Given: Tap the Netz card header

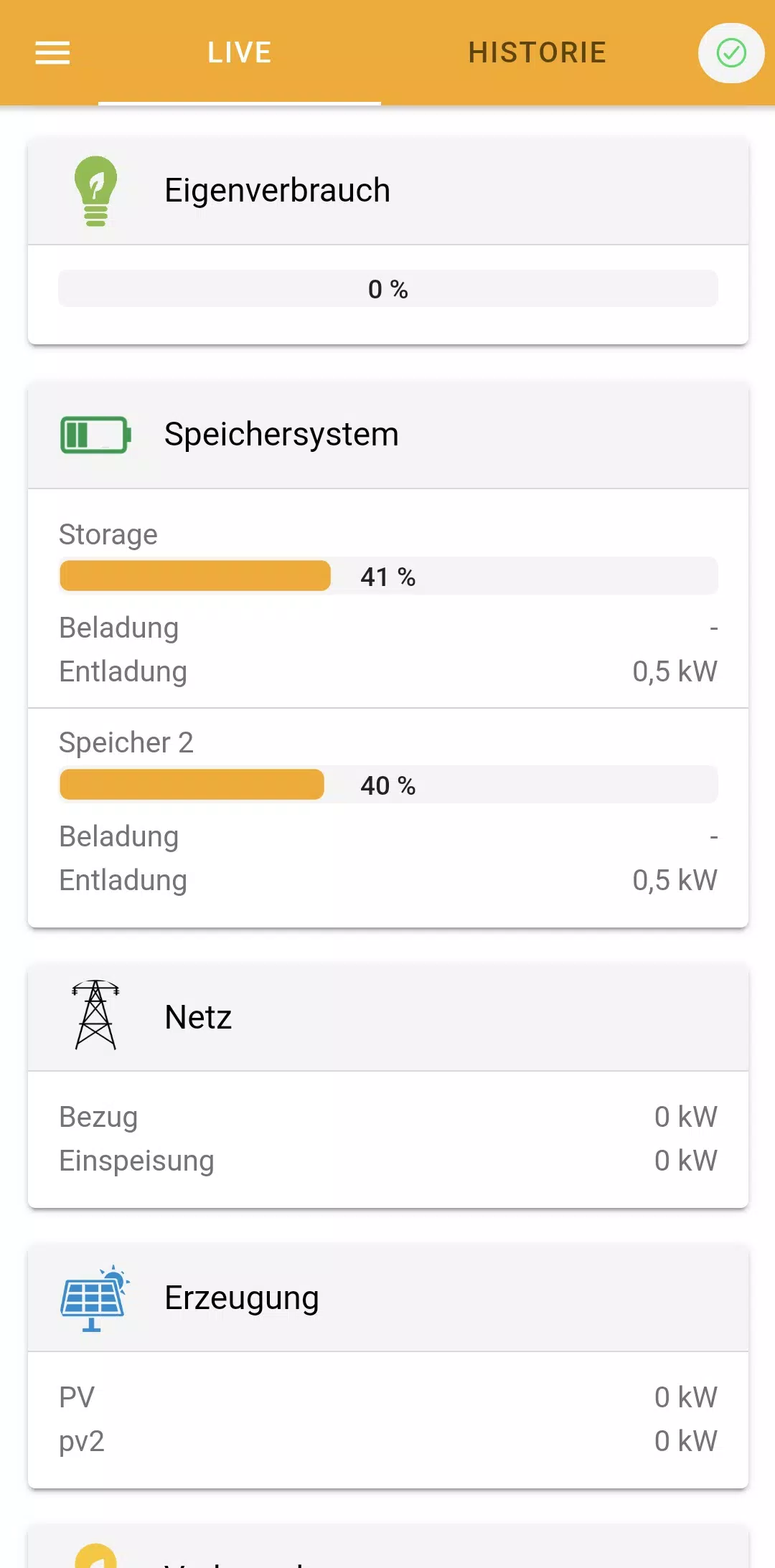Looking at the screenshot, I should tap(387, 1017).
